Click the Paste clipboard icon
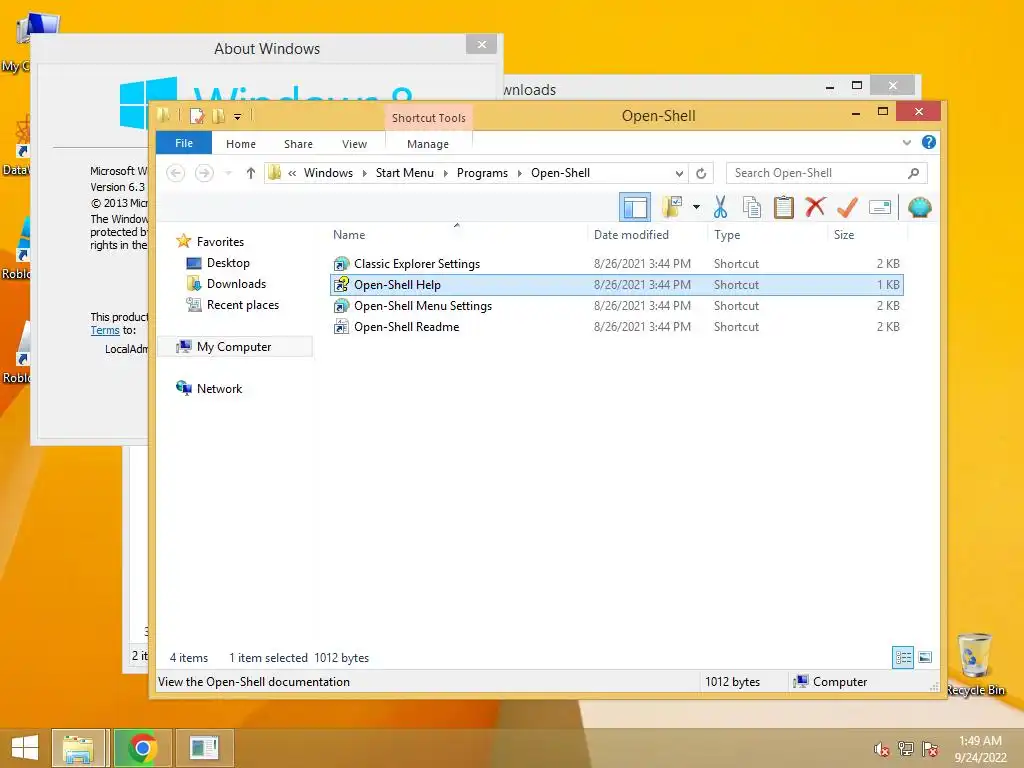Image resolution: width=1024 pixels, height=768 pixels. click(783, 207)
